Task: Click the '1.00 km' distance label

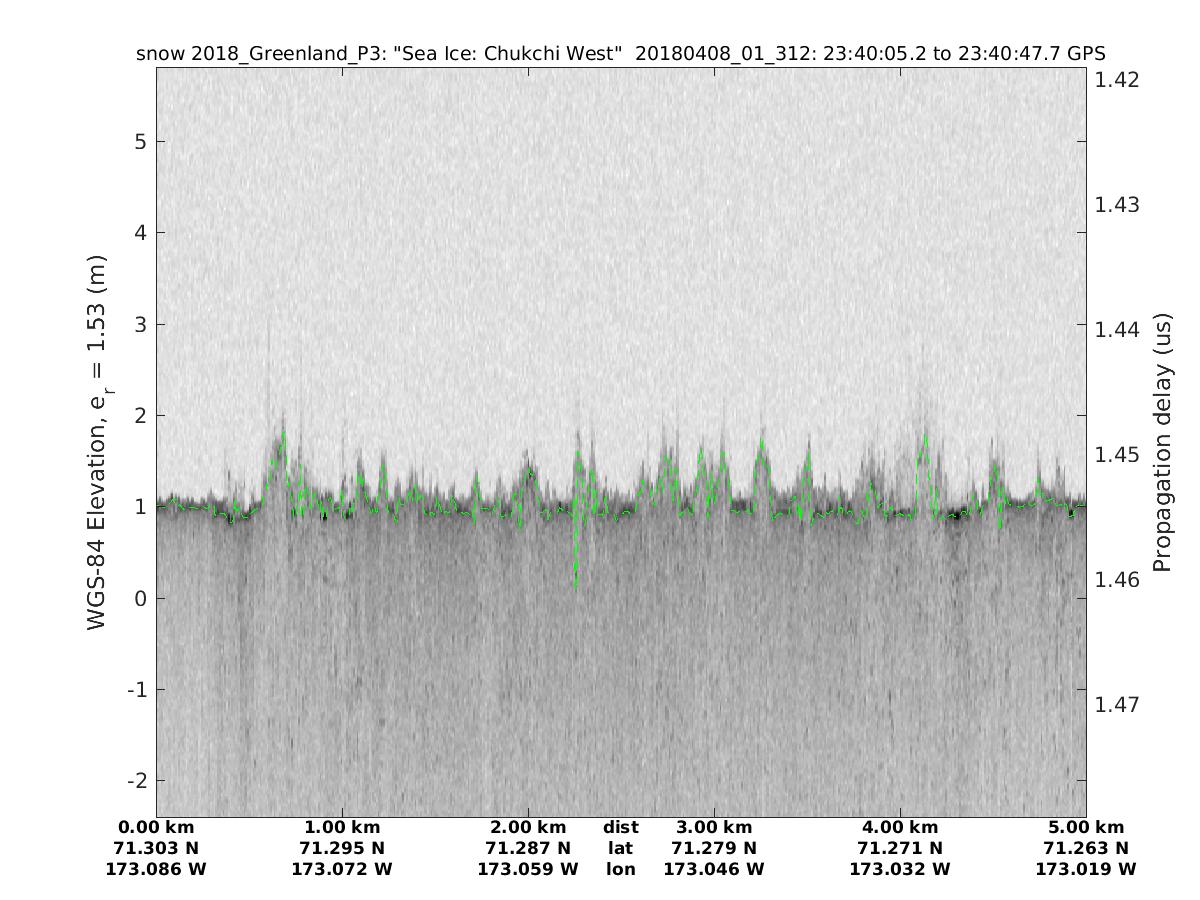Action: (342, 828)
